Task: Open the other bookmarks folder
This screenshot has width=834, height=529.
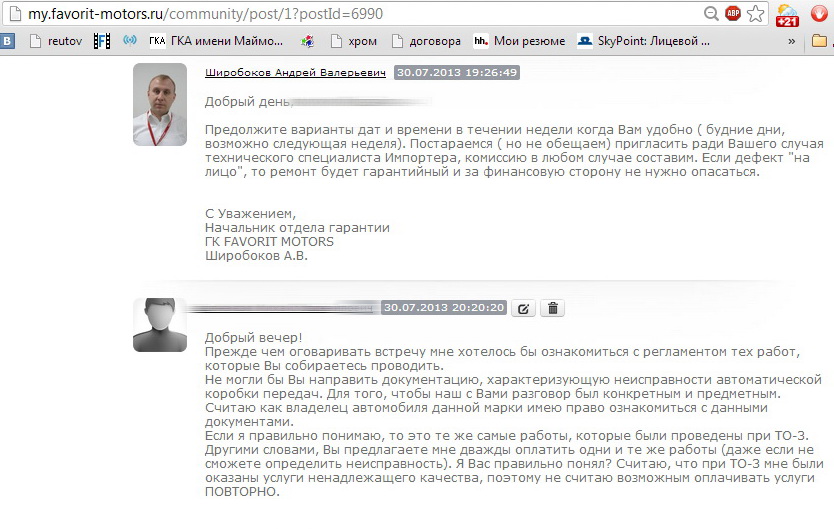Action: click(820, 40)
